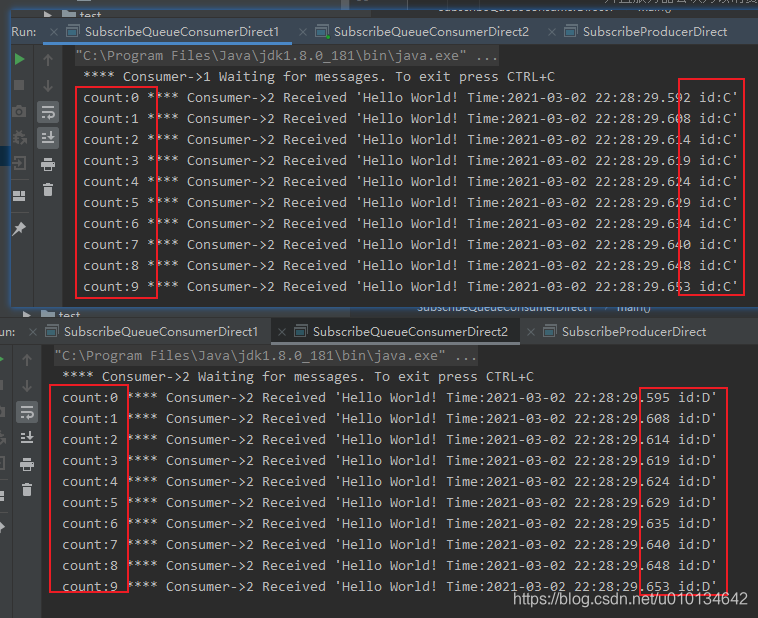Print the id:D console output

coord(27,464)
